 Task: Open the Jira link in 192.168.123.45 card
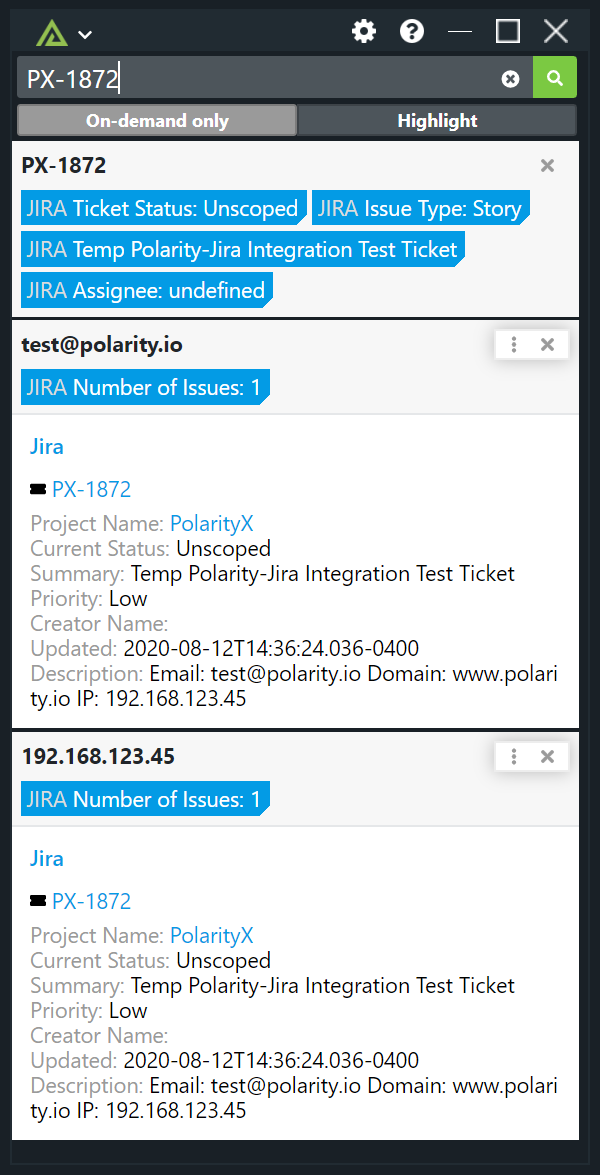click(x=46, y=859)
